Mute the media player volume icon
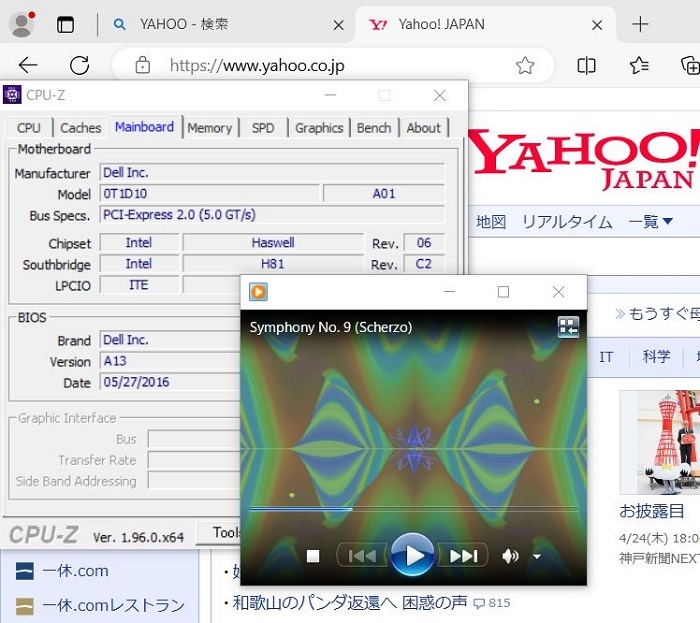 [x=510, y=556]
